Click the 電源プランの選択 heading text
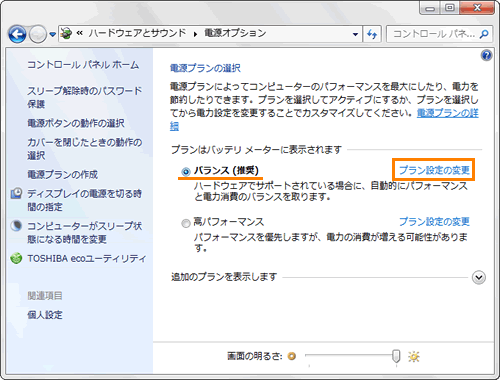The height and width of the screenshot is (380, 500). click(x=205, y=68)
